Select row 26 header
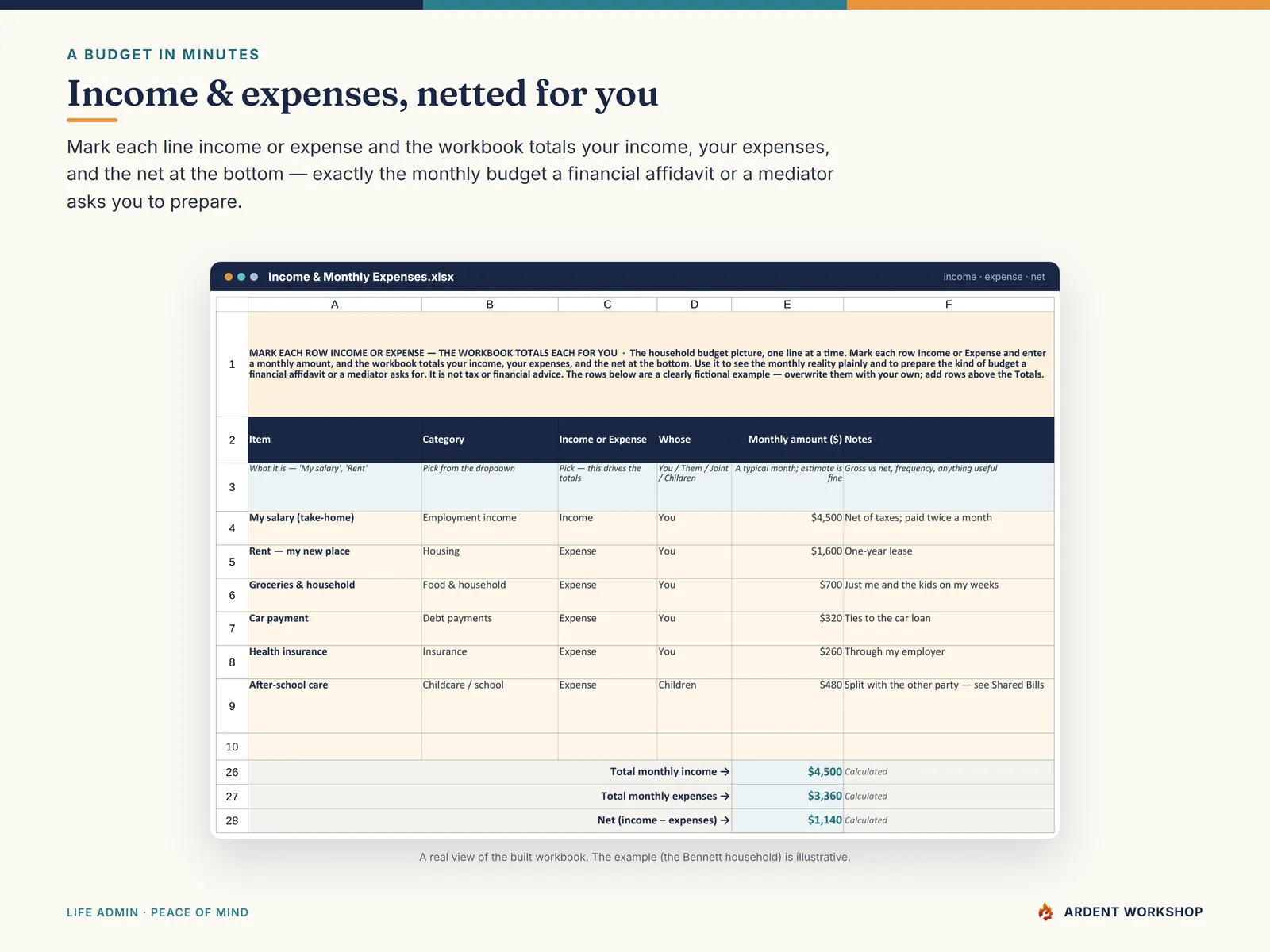Image resolution: width=1270 pixels, height=952 pixels. pyautogui.click(x=232, y=772)
